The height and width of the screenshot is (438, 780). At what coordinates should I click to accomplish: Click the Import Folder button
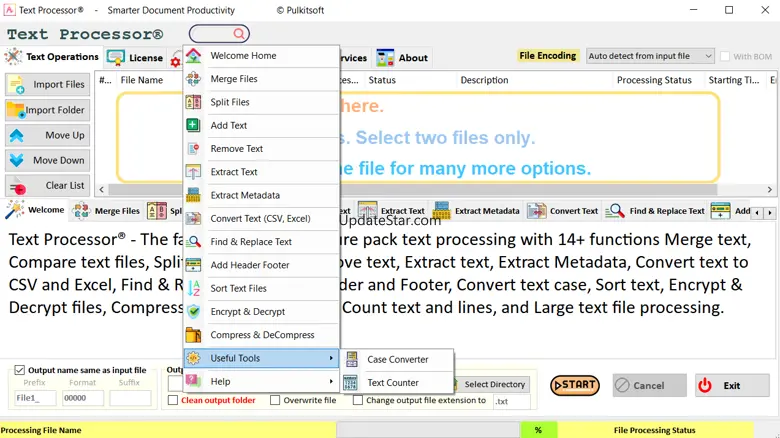(x=48, y=110)
